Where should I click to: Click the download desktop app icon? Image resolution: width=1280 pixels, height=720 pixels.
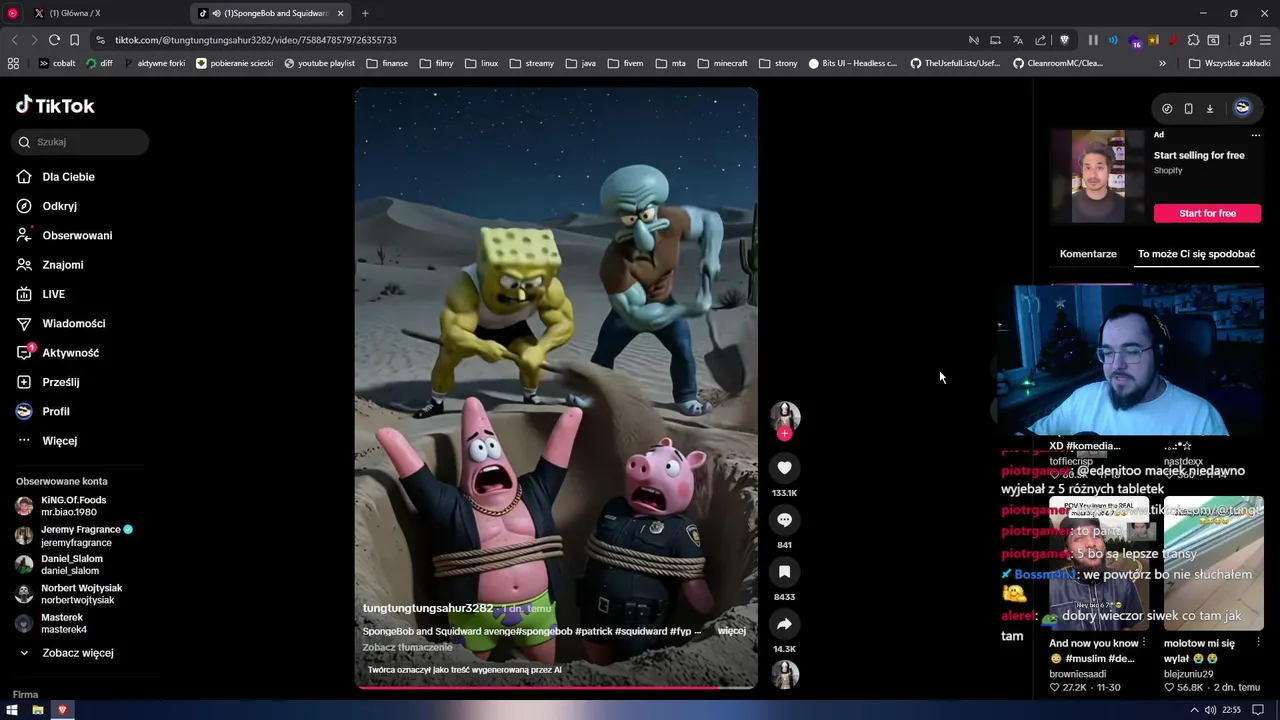pyautogui.click(x=1209, y=108)
